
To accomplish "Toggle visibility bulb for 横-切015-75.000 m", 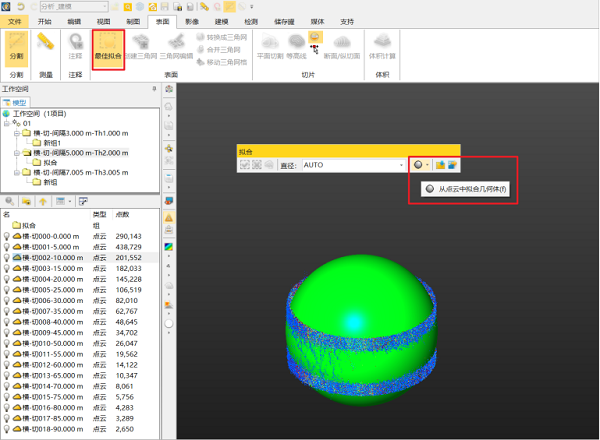I will click(x=7, y=397).
